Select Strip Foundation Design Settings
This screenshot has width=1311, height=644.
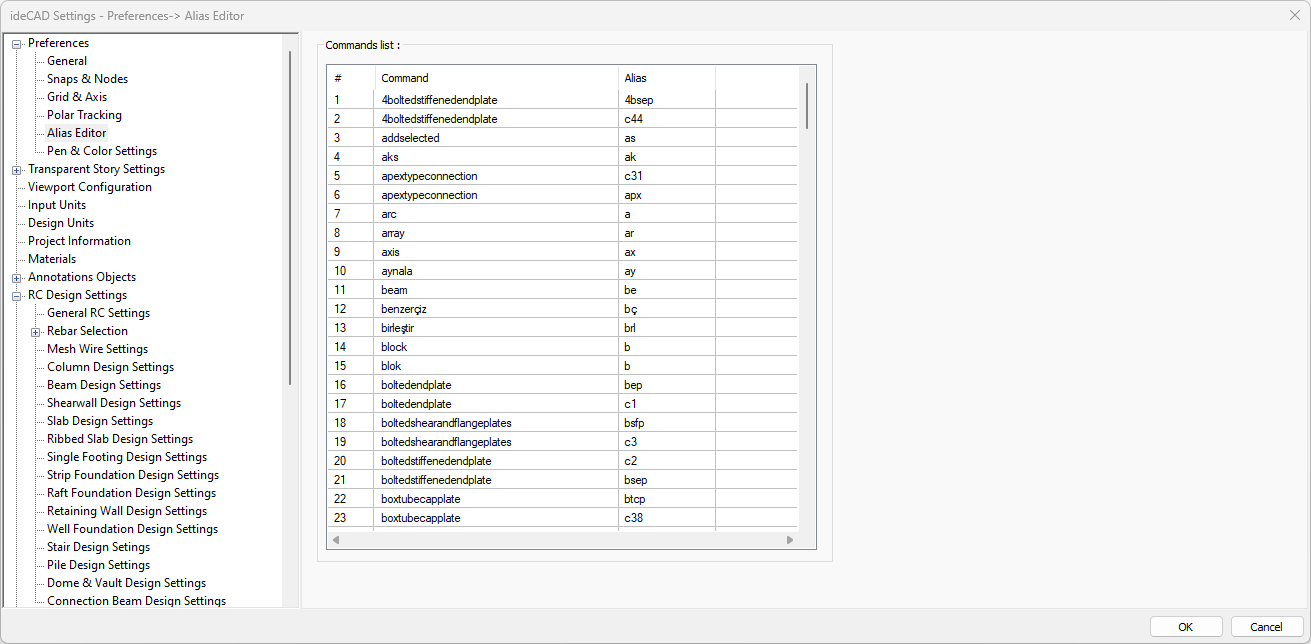133,475
